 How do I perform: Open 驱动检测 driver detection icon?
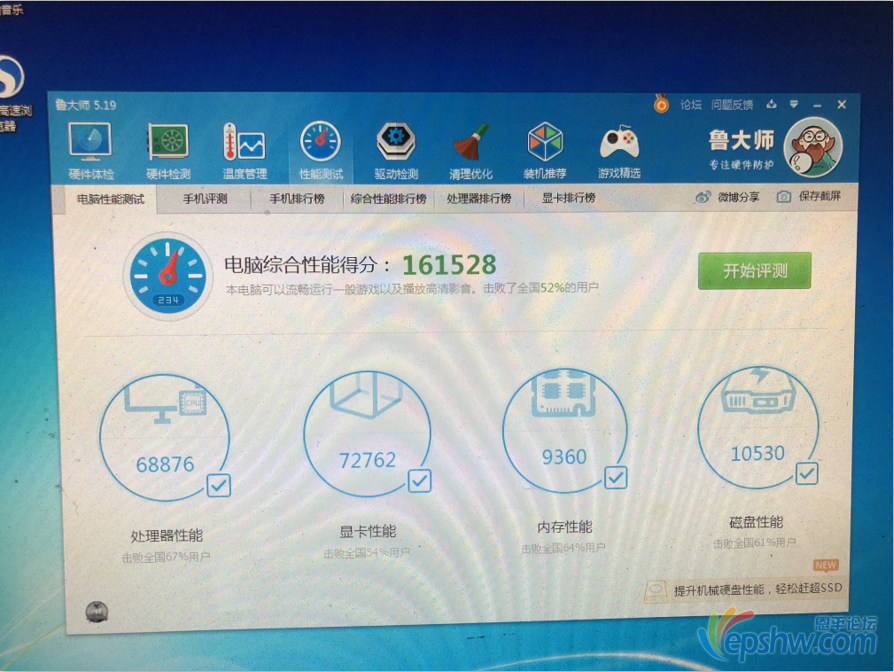[396, 141]
